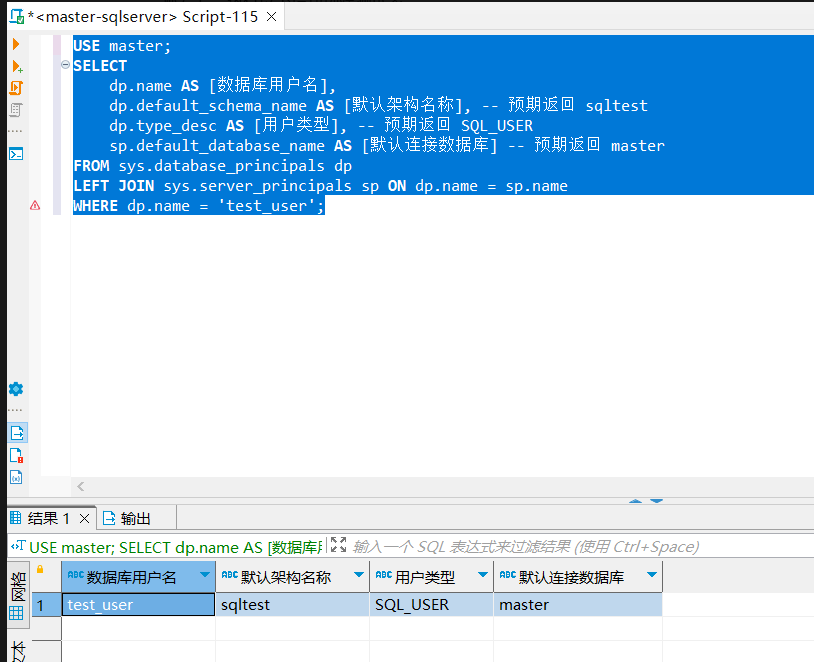This screenshot has width=814, height=662.
Task: Select the master result cell
Action: coord(578,605)
